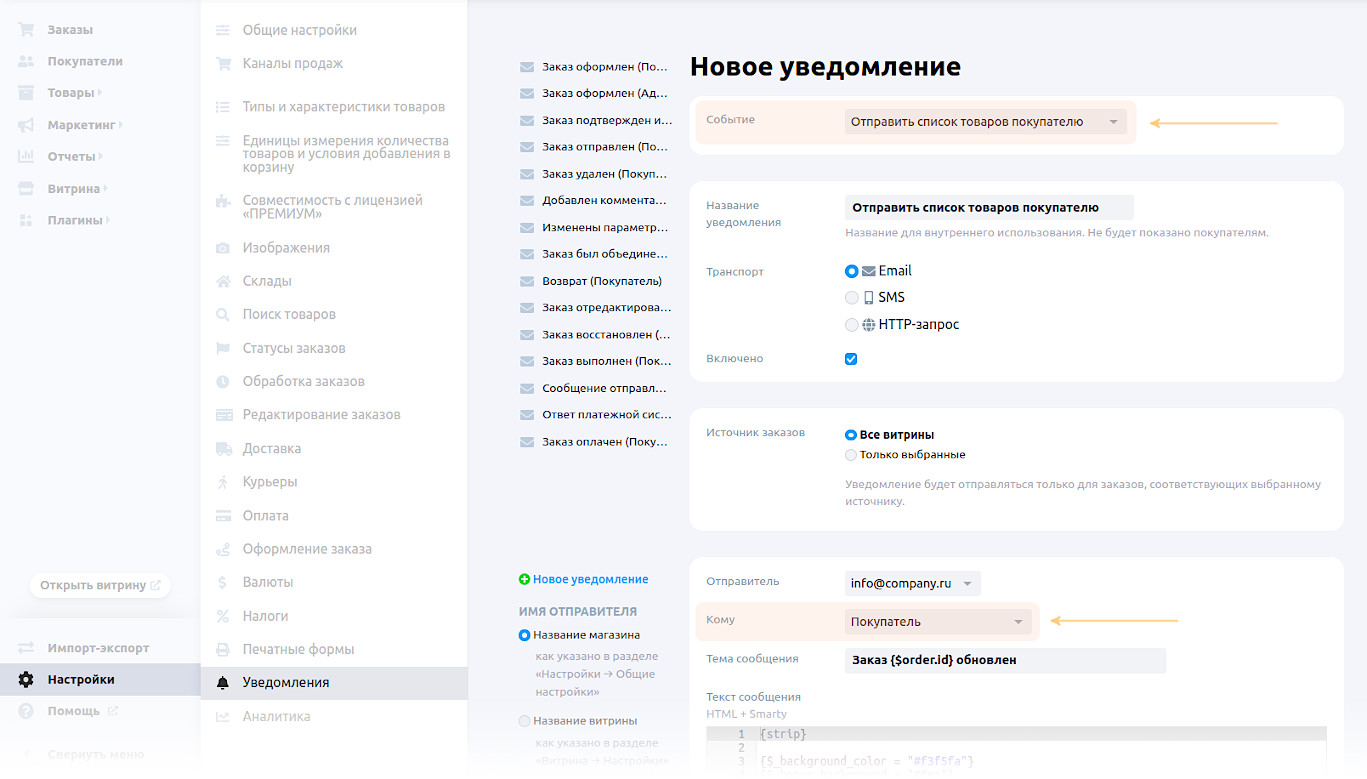Click the truck icon next to Доставка

point(222,449)
